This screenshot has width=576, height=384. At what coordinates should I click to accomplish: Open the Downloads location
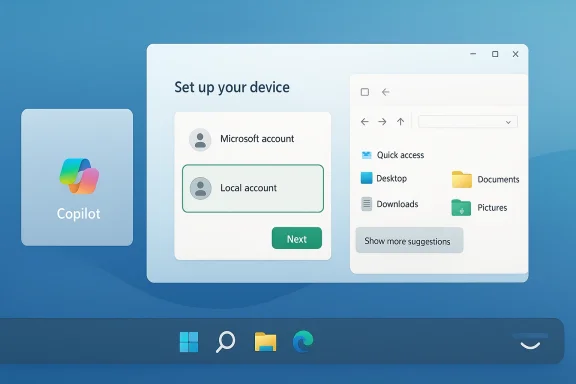coord(390,204)
